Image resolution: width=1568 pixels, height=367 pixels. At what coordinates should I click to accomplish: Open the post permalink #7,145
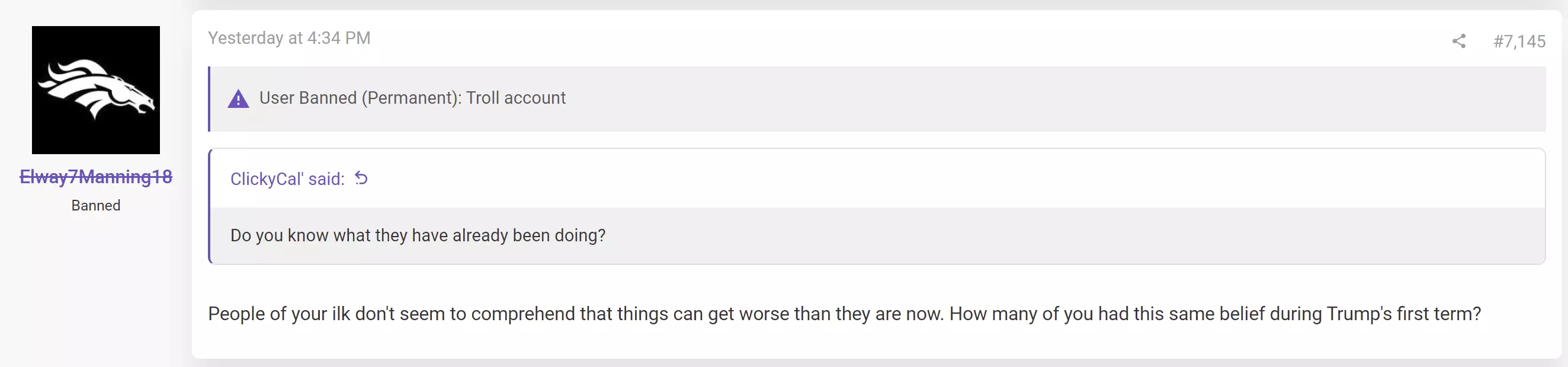tap(1519, 41)
